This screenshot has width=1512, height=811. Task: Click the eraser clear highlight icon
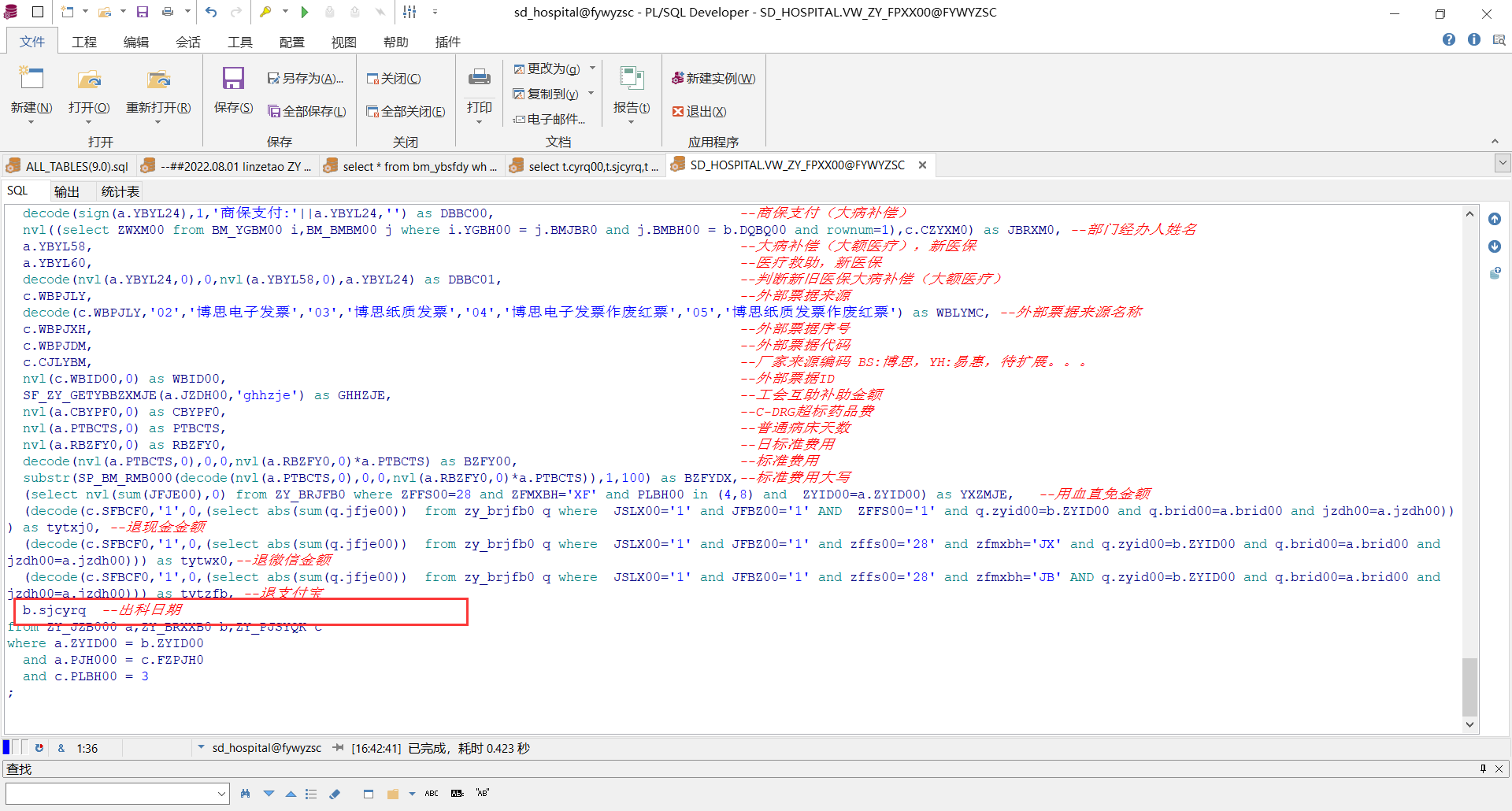pyautogui.click(x=335, y=794)
